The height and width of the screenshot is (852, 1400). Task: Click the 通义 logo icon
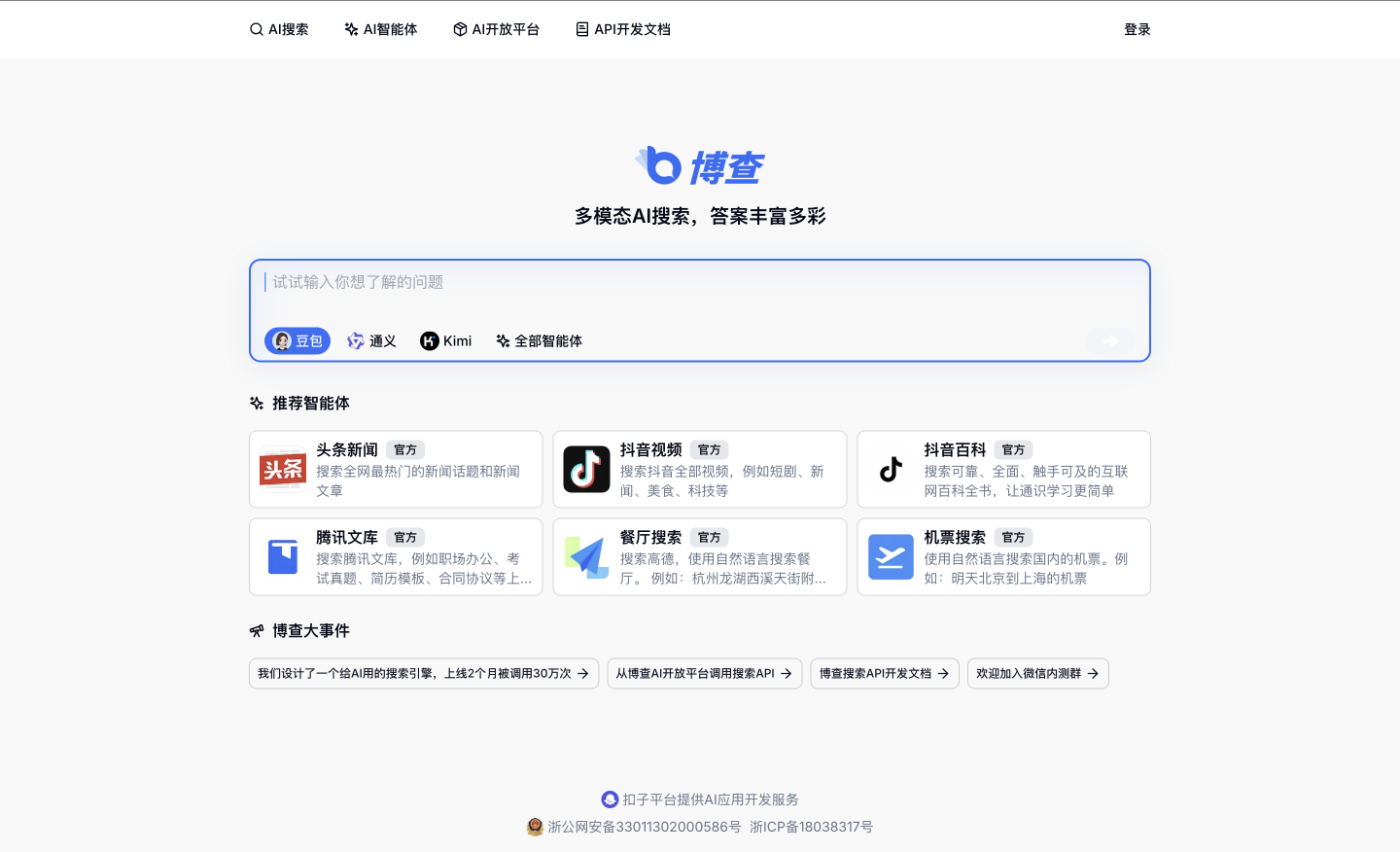[356, 340]
